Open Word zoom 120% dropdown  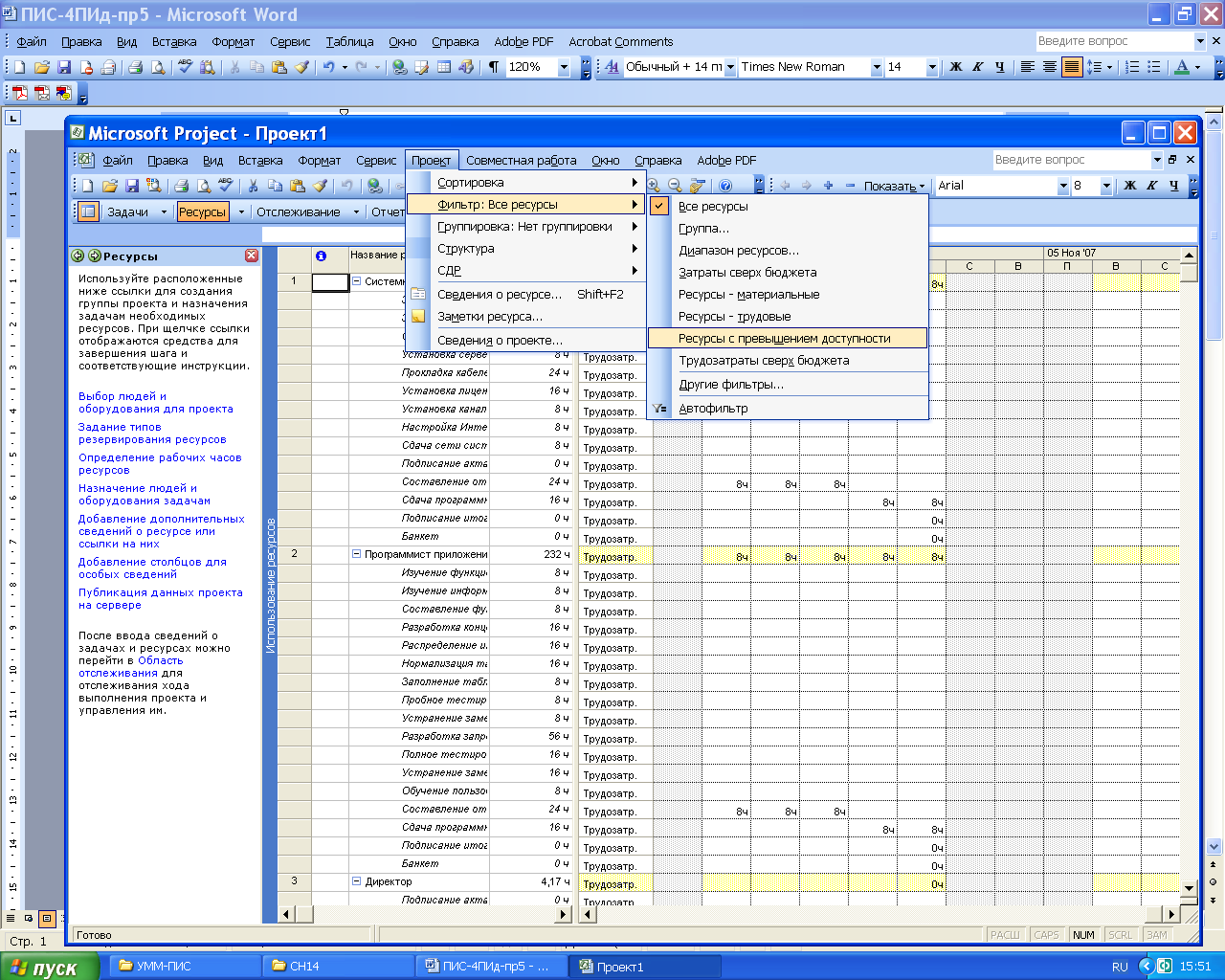coord(564,67)
